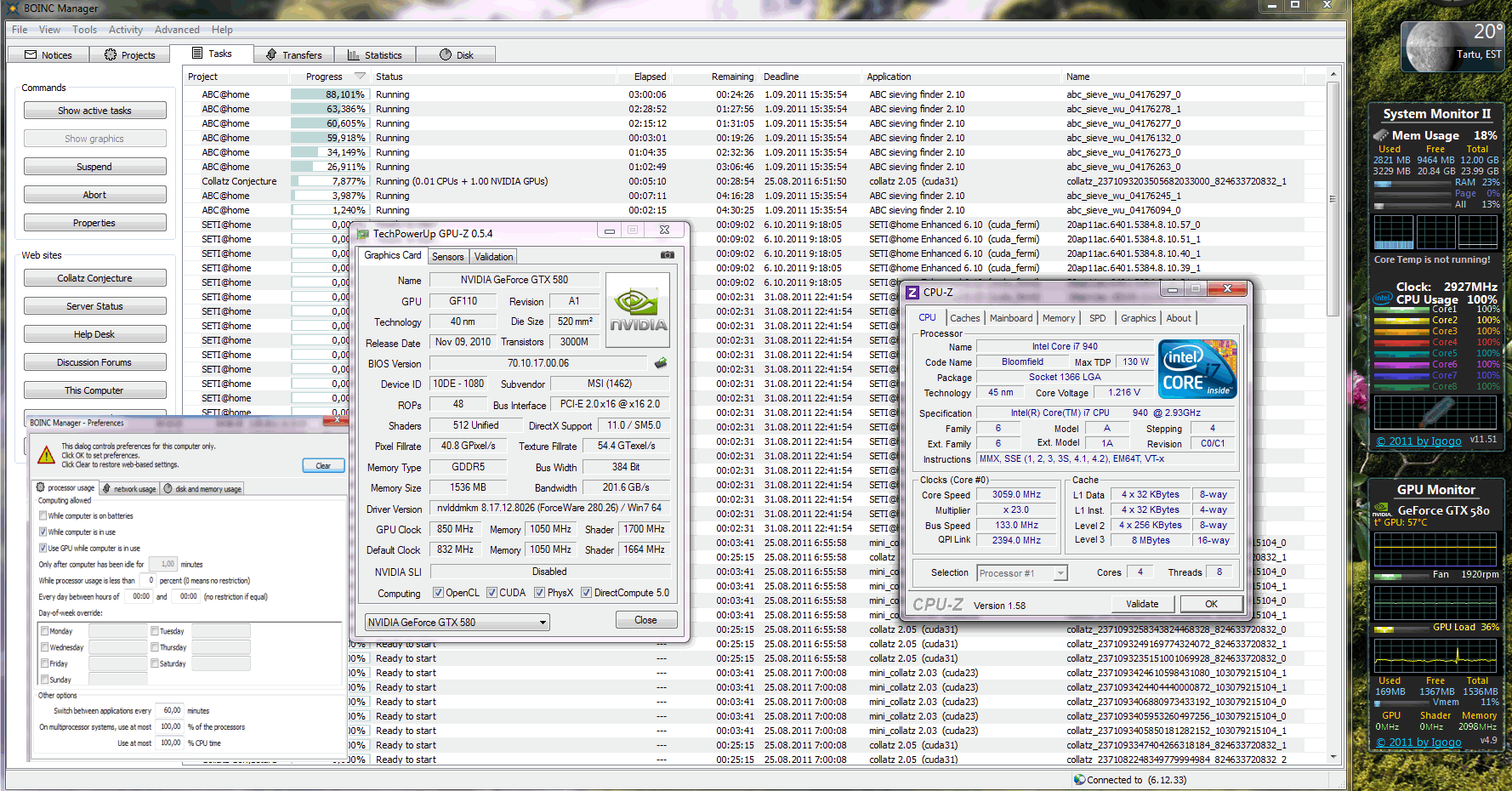Screen dimensions: 1512x791
Task: Open the Igogo link under System Monitor II
Action: tap(1419, 441)
